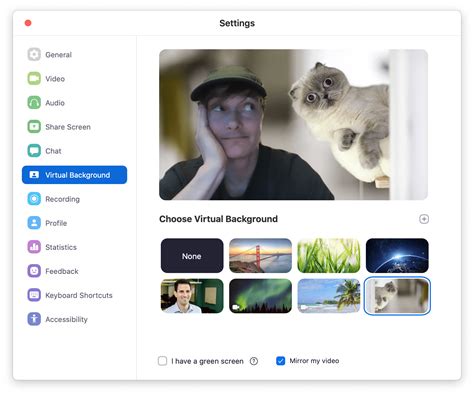Click the Video camera icon in sidebar
Viewport: 474px width, 395px height.
34,79
